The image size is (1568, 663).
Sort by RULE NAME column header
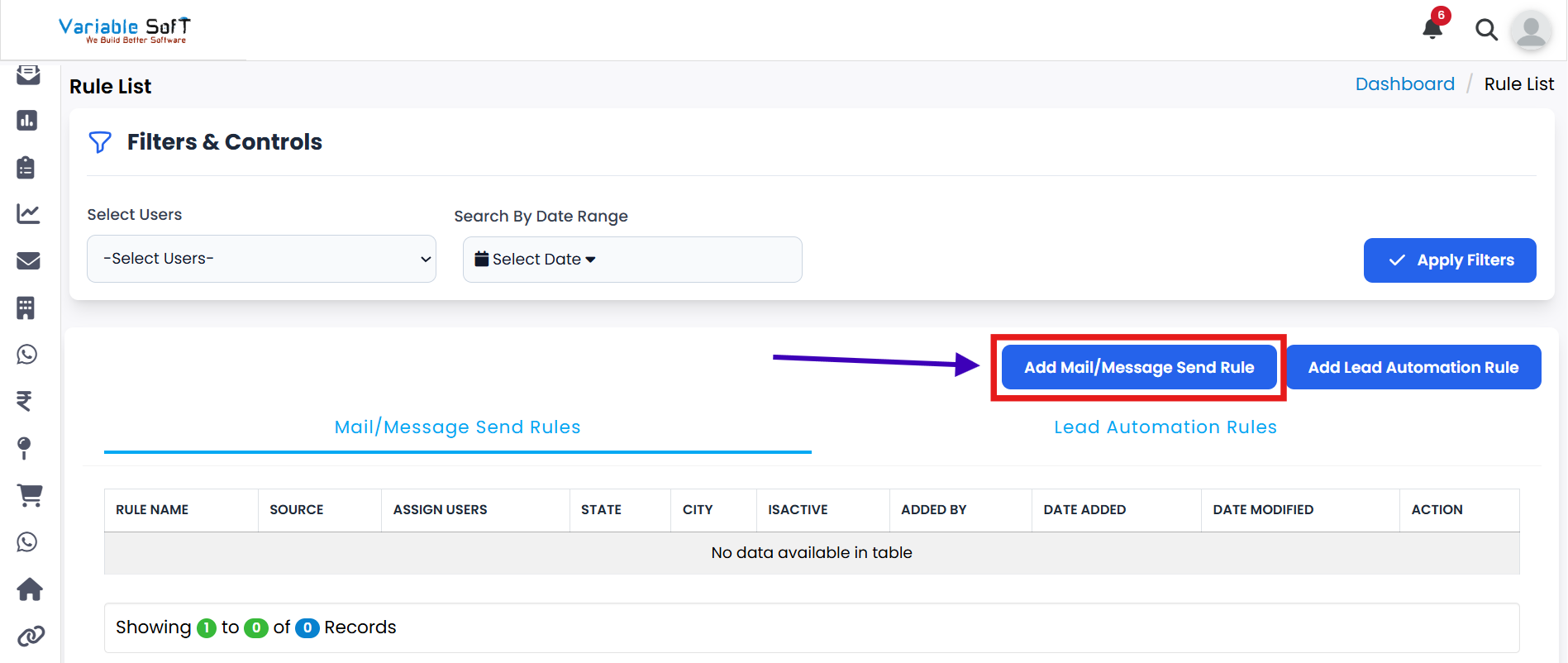click(x=181, y=510)
